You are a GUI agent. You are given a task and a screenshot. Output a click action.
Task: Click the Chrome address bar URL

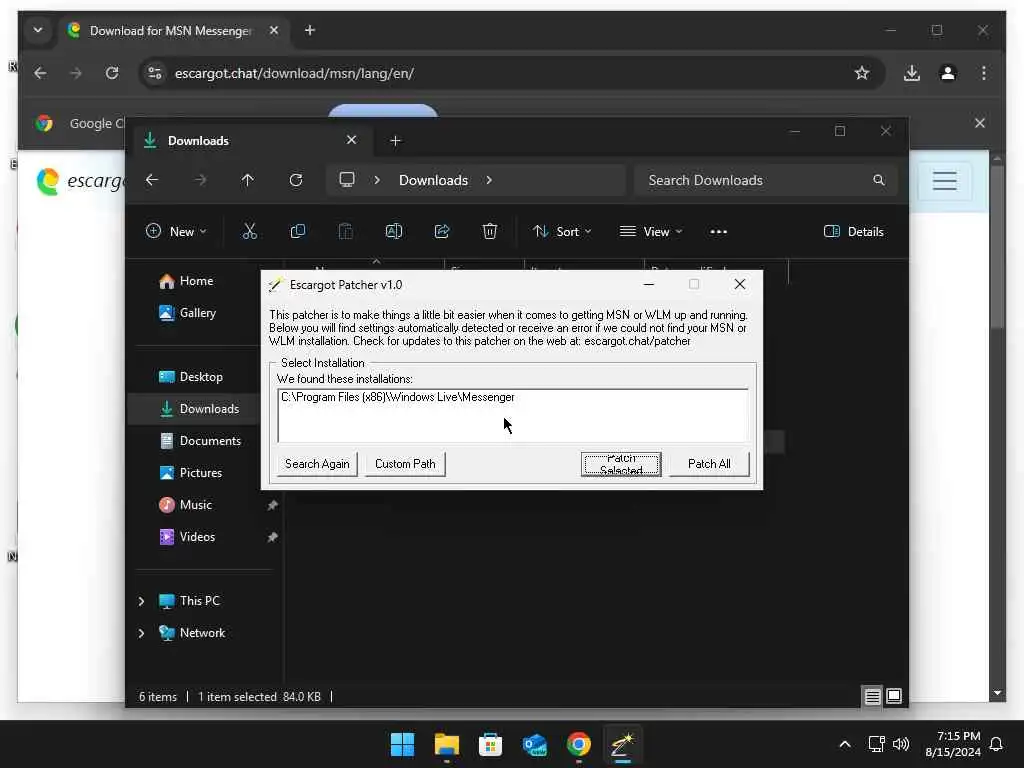294,73
